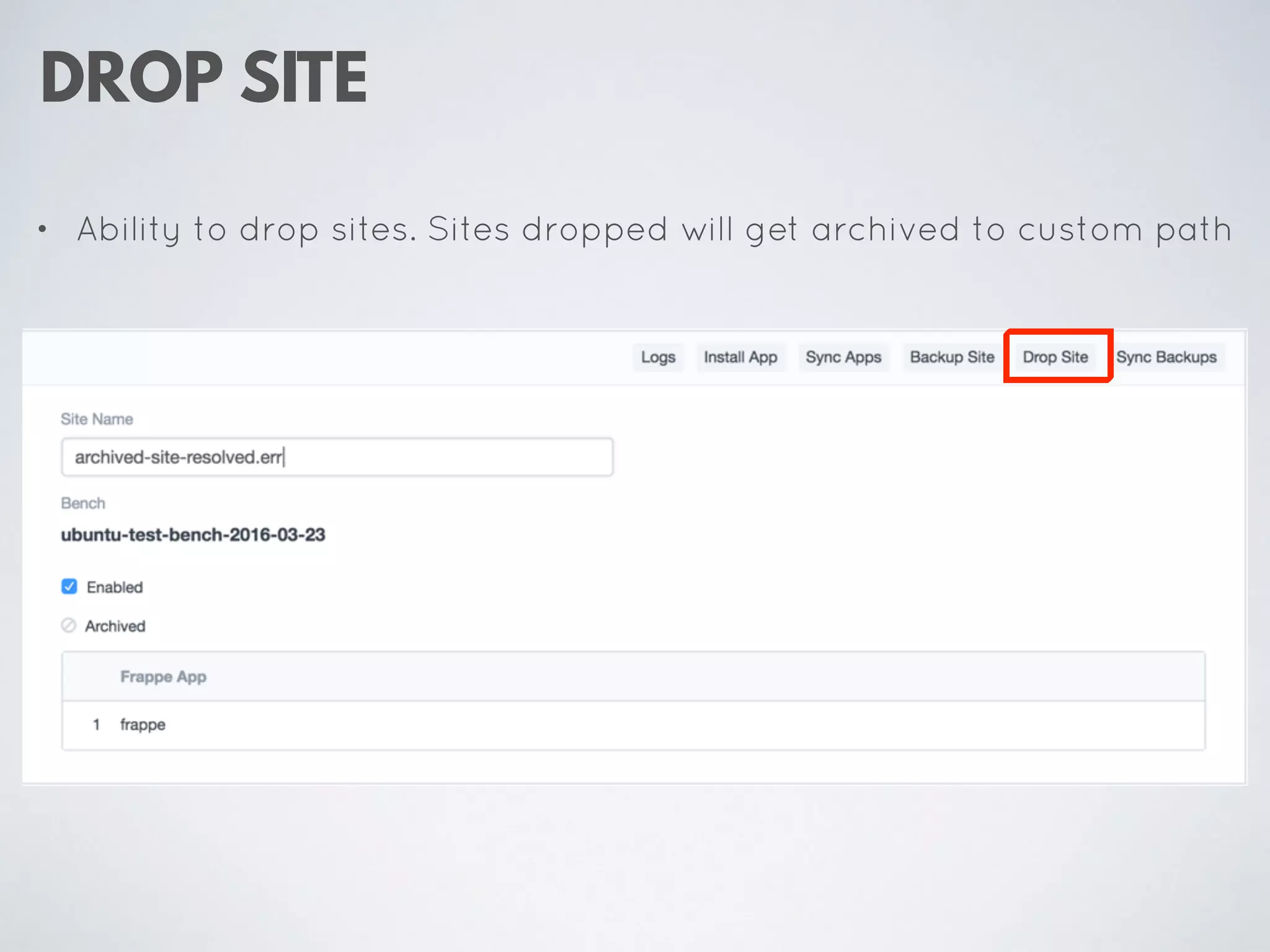1270x952 pixels.
Task: Click the Backup Site button
Action: click(952, 358)
